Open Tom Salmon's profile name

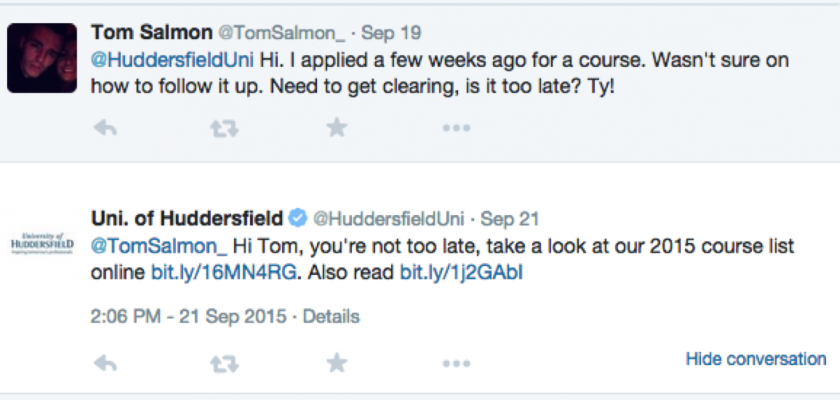click(x=150, y=33)
